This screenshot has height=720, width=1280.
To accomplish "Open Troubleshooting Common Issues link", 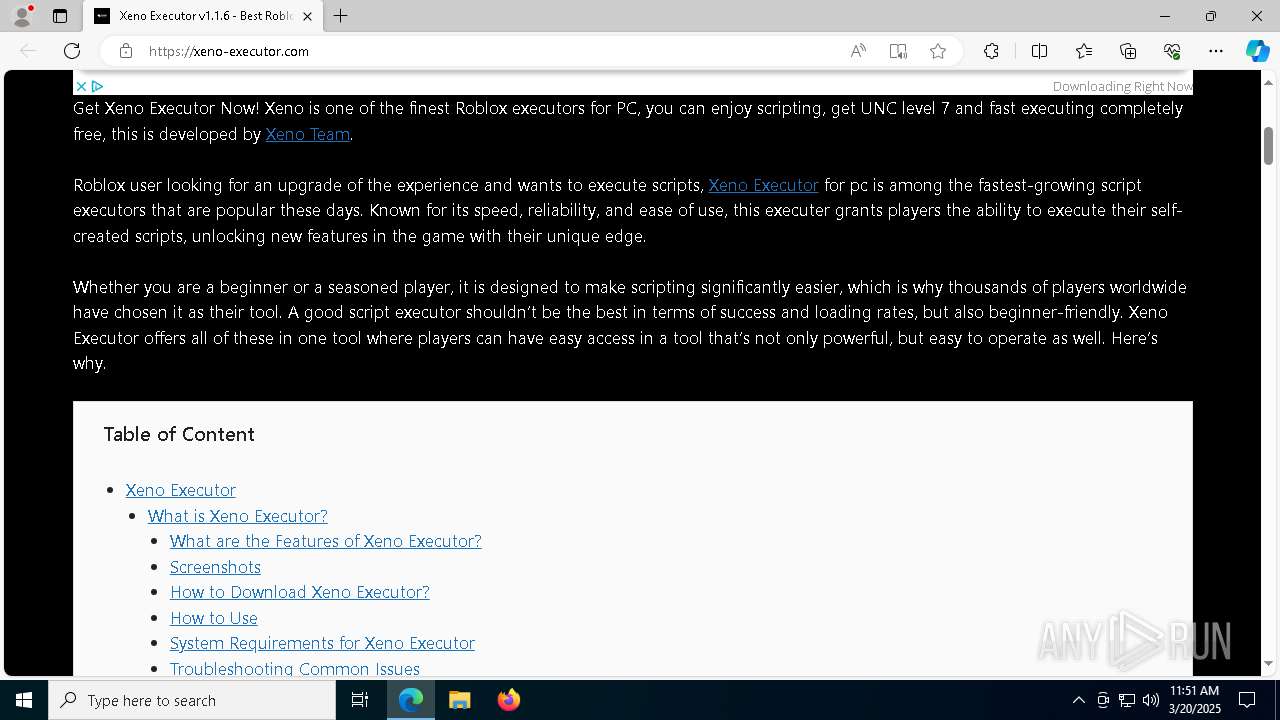I will tap(295, 669).
